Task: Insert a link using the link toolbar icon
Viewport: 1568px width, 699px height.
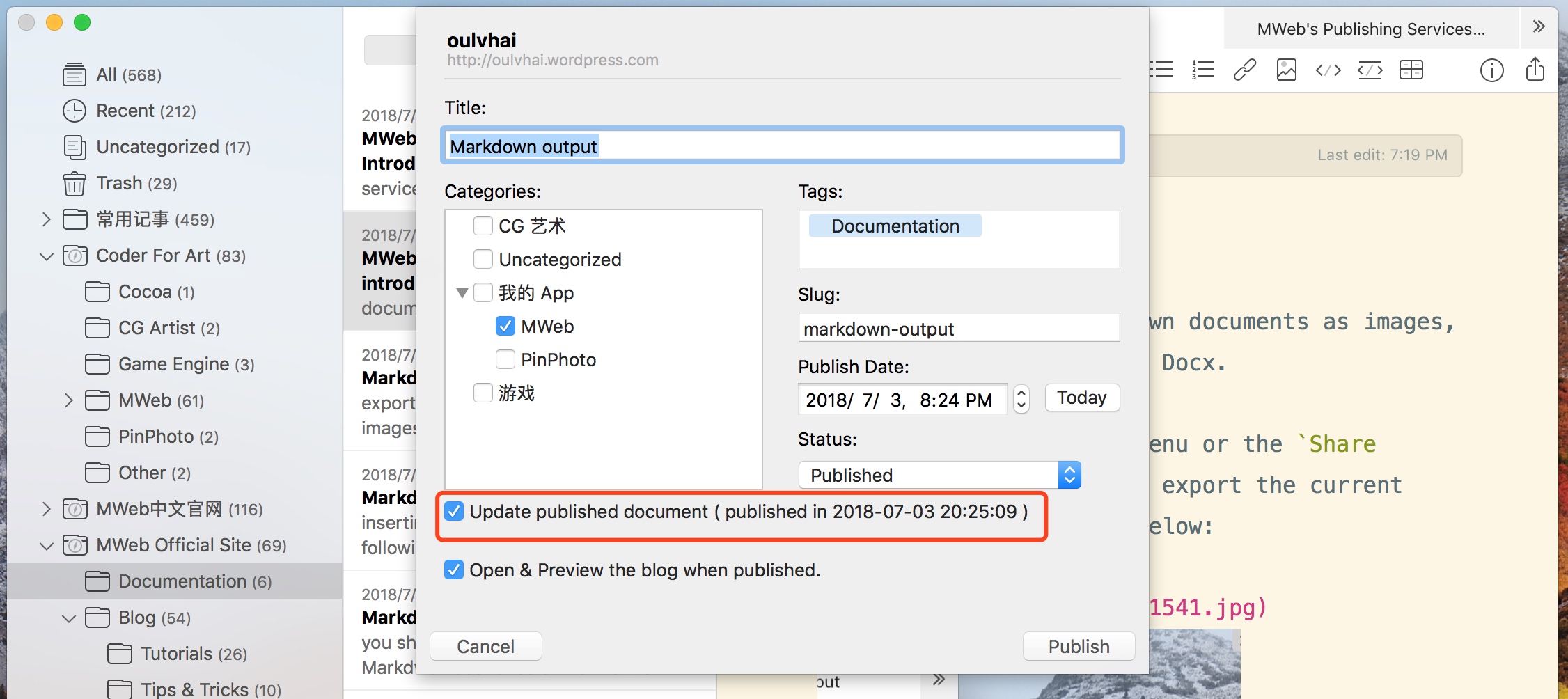Action: click(x=1244, y=70)
